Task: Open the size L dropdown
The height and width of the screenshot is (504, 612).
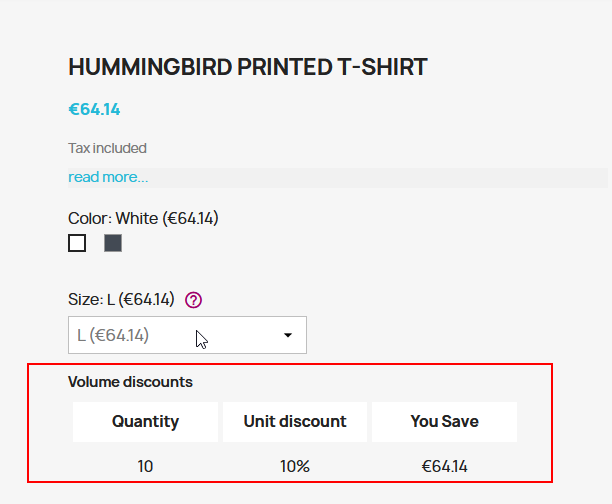Action: click(187, 335)
